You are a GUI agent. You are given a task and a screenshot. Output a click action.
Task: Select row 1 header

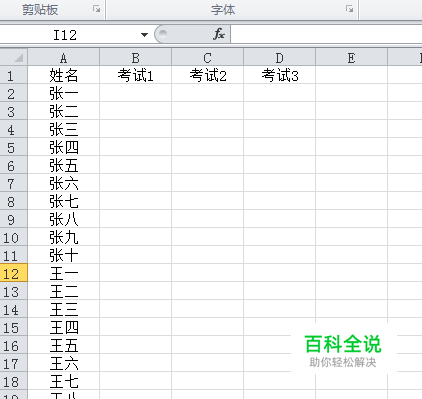tap(13, 75)
